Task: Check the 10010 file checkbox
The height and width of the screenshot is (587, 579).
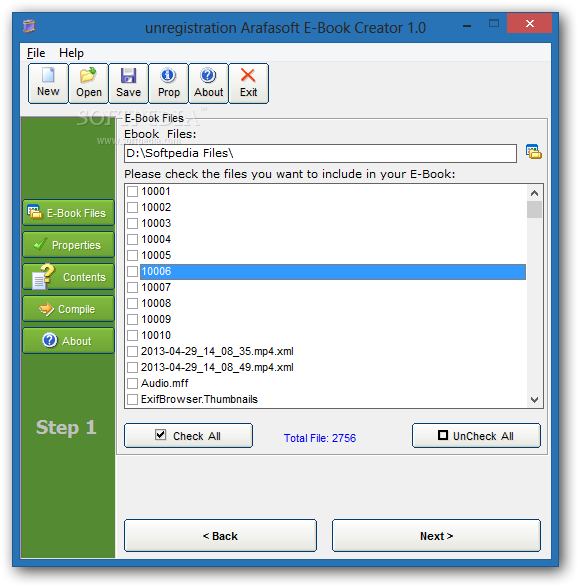Action: coord(132,335)
